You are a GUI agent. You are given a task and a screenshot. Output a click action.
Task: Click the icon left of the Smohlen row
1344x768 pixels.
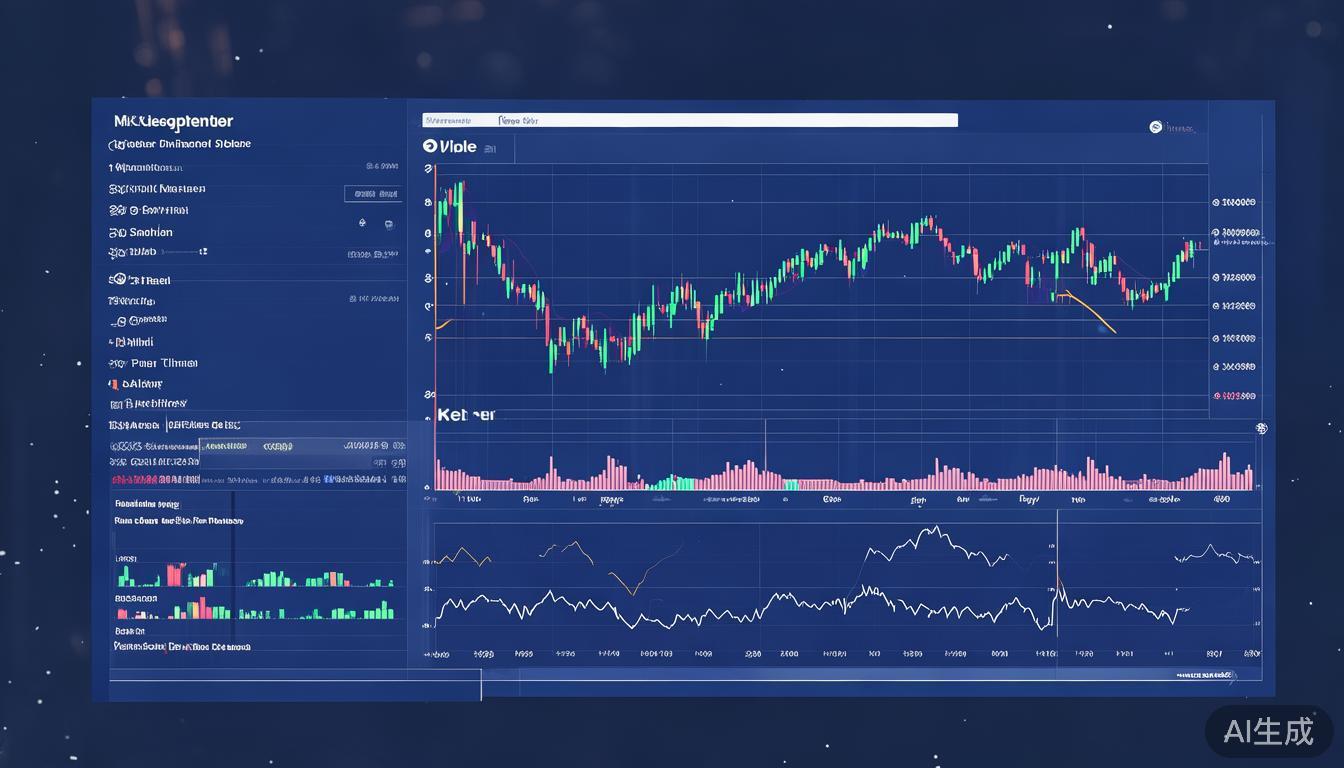click(115, 232)
